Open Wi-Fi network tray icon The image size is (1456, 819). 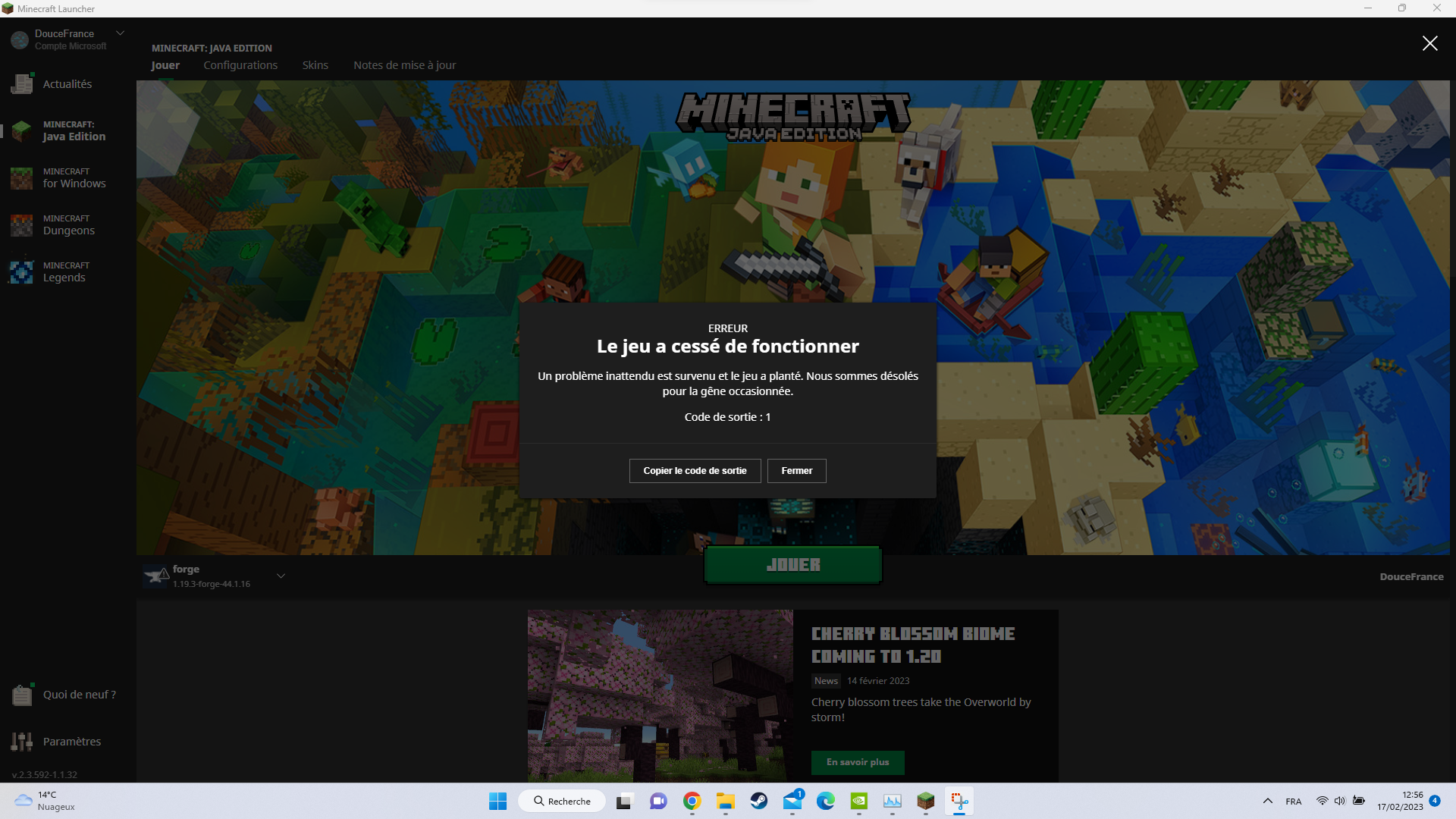tap(1322, 802)
